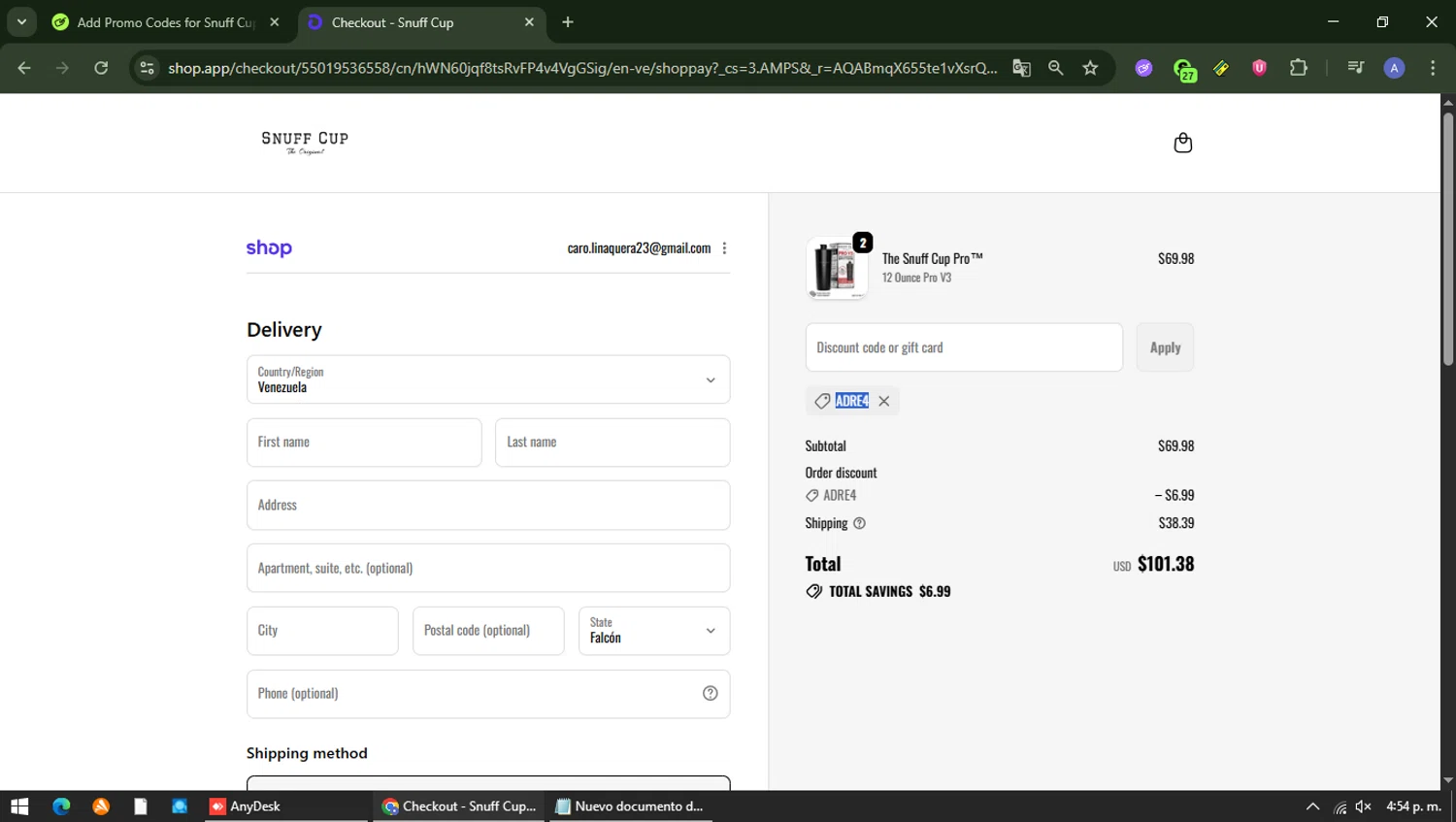Open the zoom magnifier icon in address bar
The width and height of the screenshot is (1456, 822).
coord(1056,68)
